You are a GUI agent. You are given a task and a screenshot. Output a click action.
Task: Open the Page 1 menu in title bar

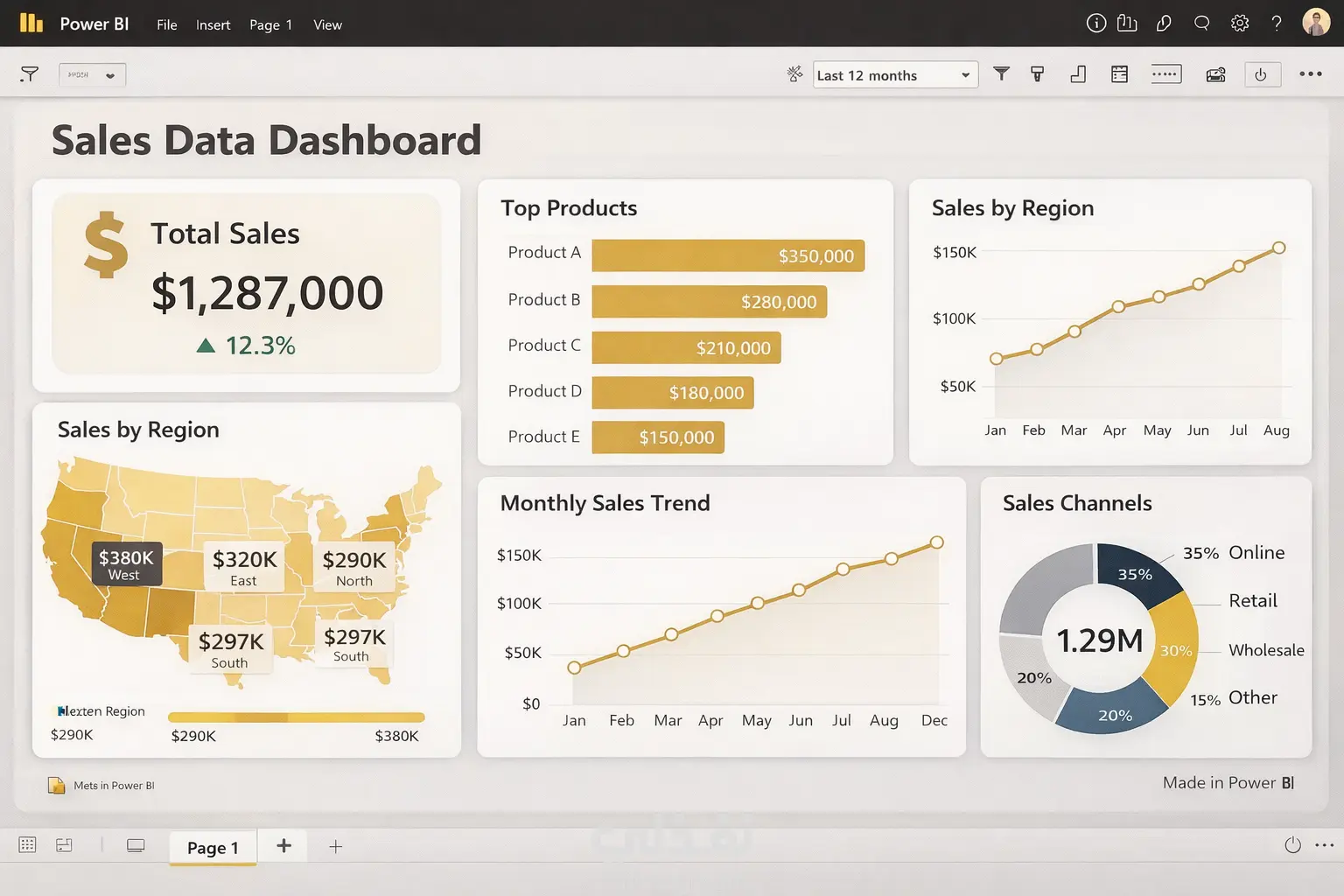(x=270, y=24)
